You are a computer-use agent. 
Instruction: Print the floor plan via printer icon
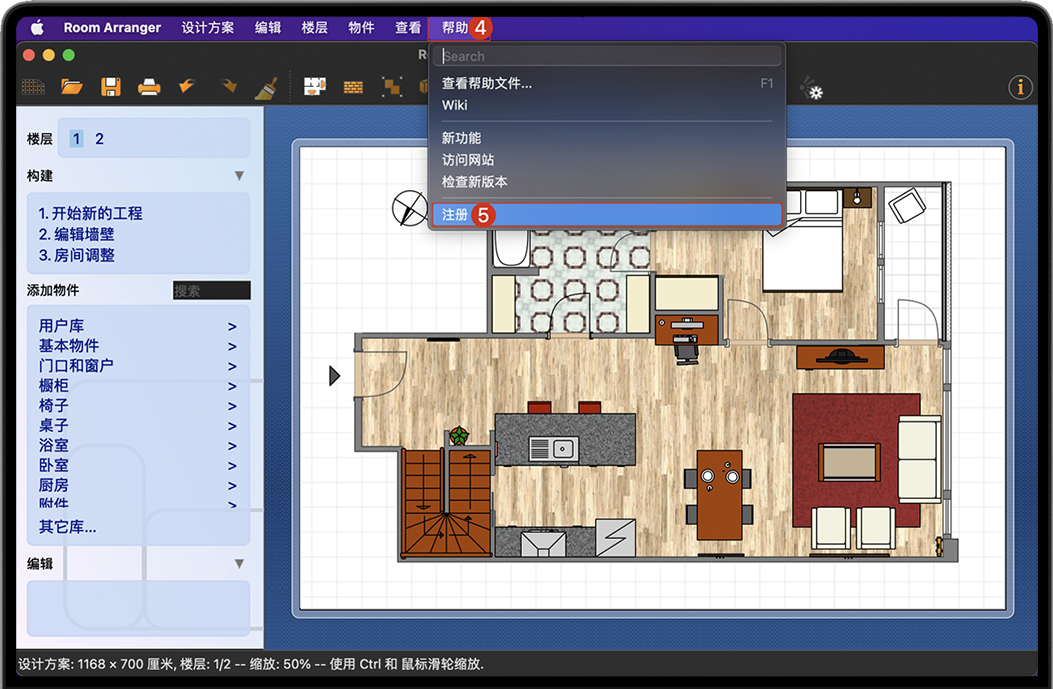[149, 87]
